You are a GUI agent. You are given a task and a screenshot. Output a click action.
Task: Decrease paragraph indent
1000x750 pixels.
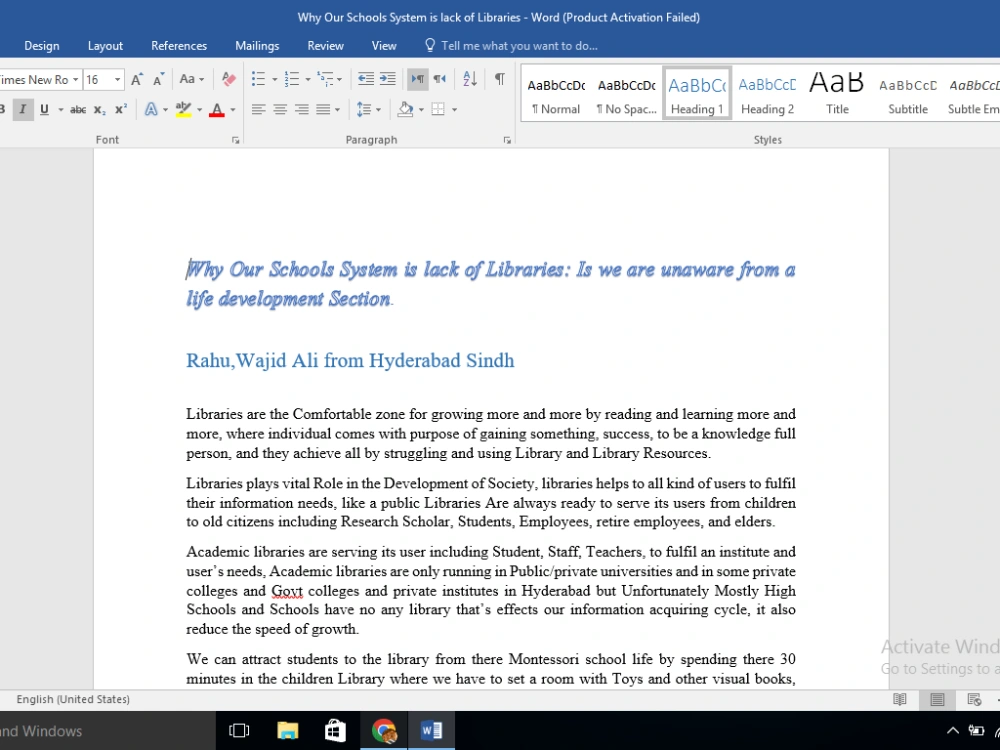[x=365, y=79]
